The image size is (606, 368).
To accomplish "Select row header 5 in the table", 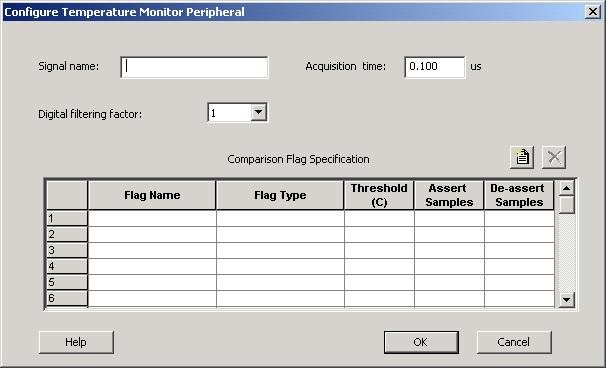I will tap(67, 282).
